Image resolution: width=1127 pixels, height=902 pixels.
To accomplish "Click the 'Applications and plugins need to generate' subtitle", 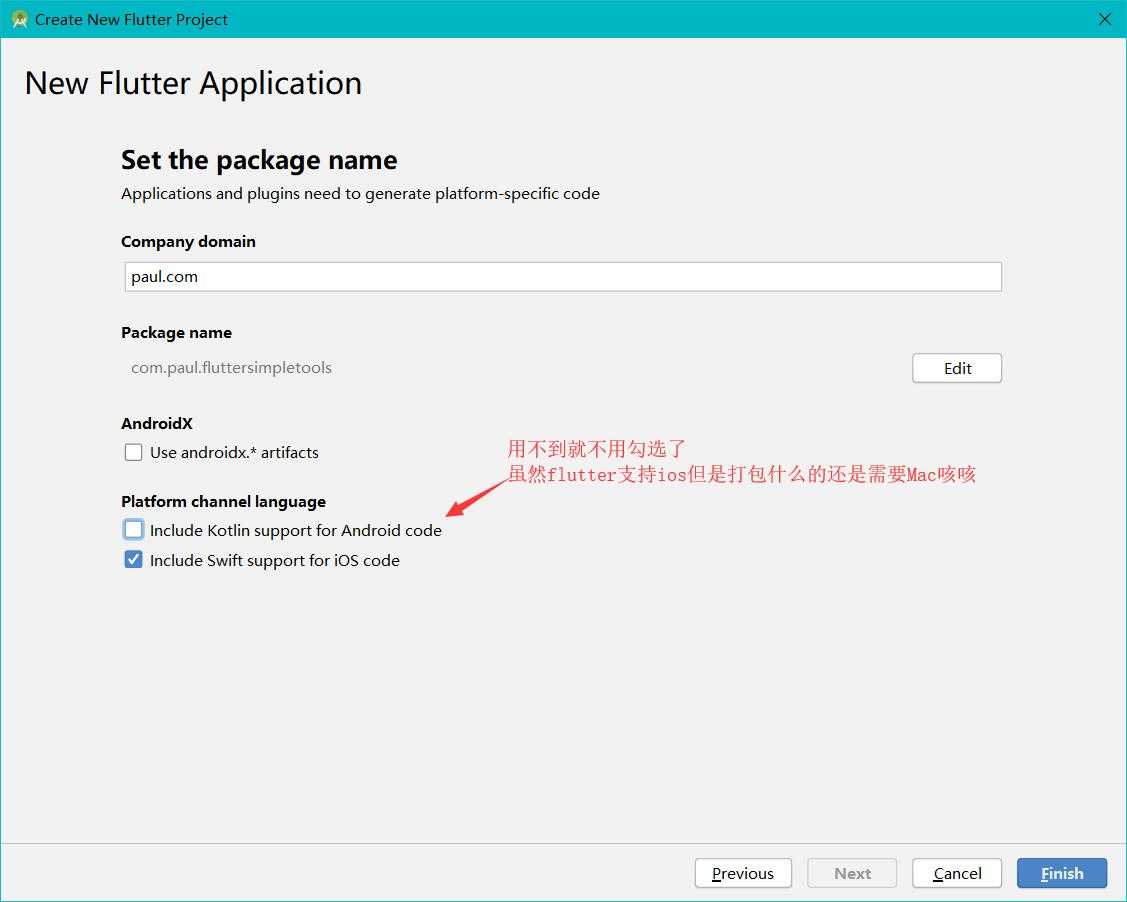I will 360,193.
